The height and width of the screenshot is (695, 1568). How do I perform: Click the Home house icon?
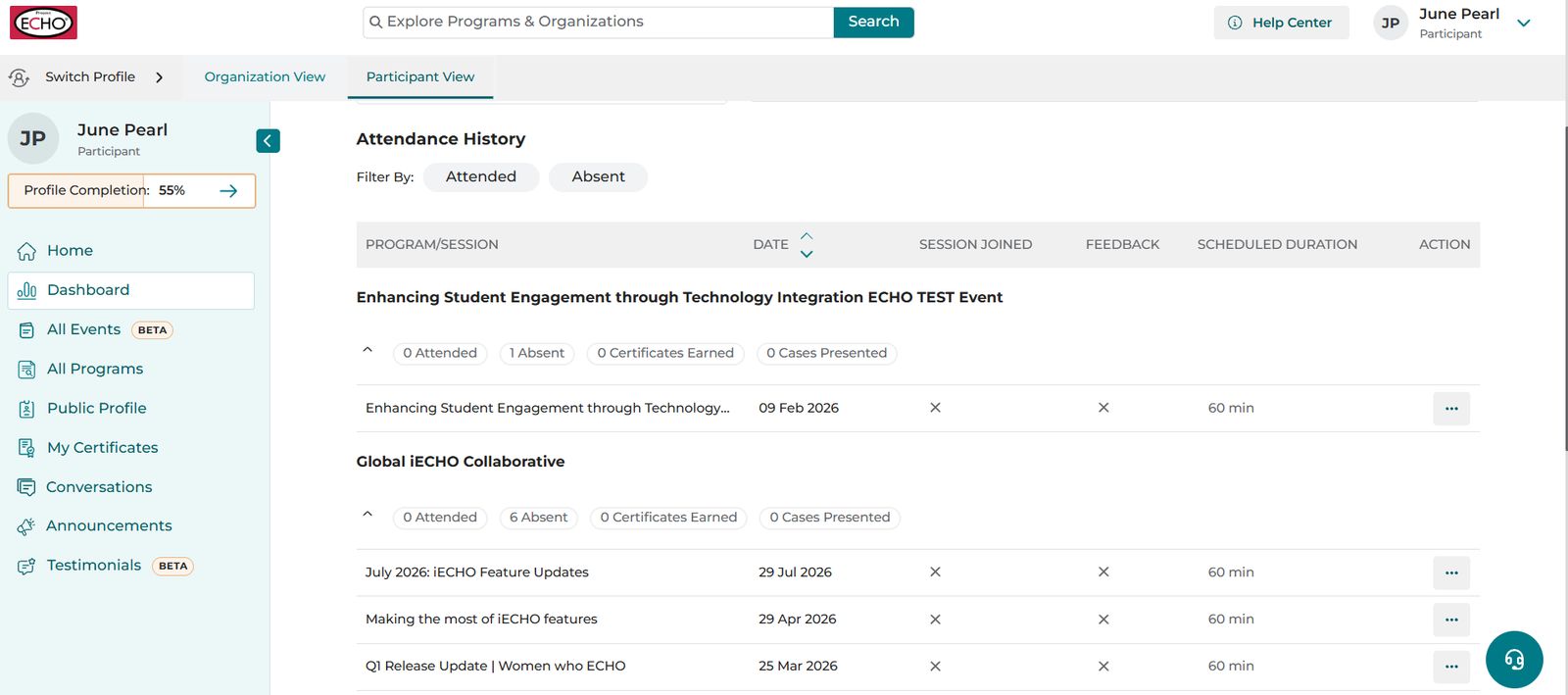point(26,251)
